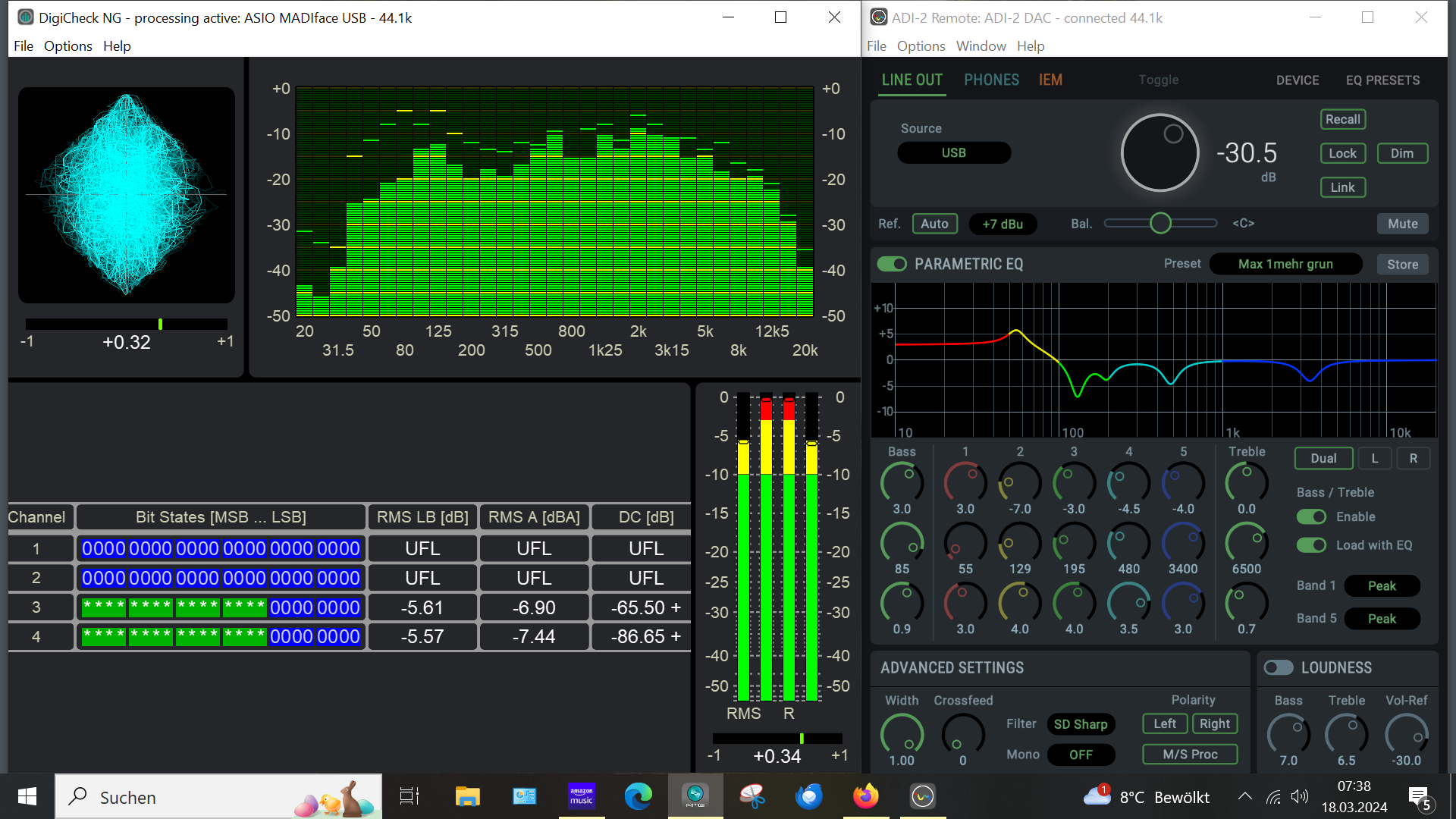Toggle the Dim button
The image size is (1456, 819).
tap(1402, 153)
